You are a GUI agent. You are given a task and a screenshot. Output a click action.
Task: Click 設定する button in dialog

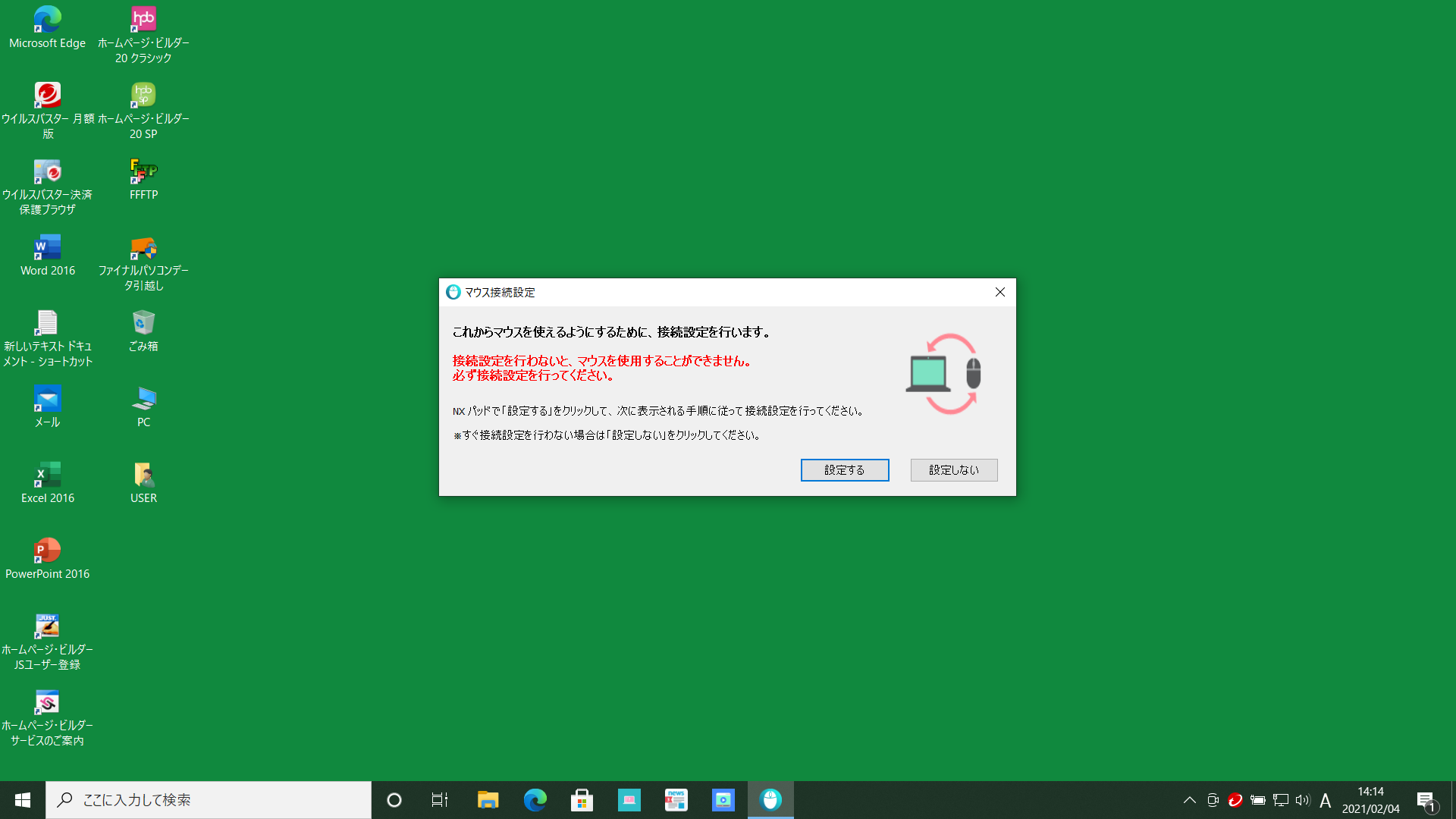(844, 469)
